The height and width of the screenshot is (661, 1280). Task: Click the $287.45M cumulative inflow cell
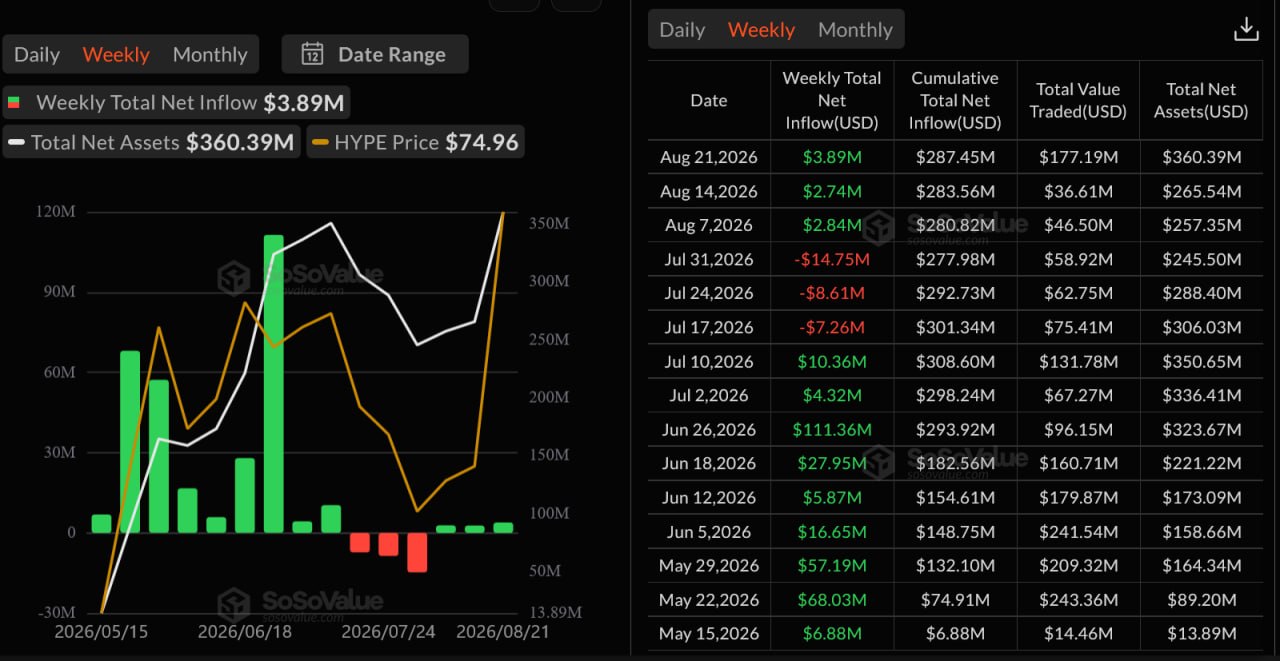pos(955,157)
